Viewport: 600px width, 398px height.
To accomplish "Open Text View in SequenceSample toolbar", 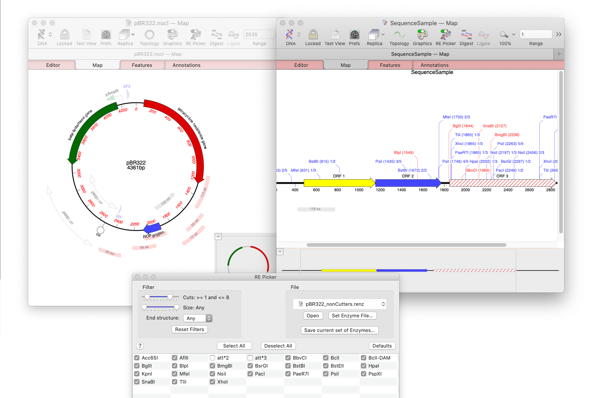I will pyautogui.click(x=335, y=35).
